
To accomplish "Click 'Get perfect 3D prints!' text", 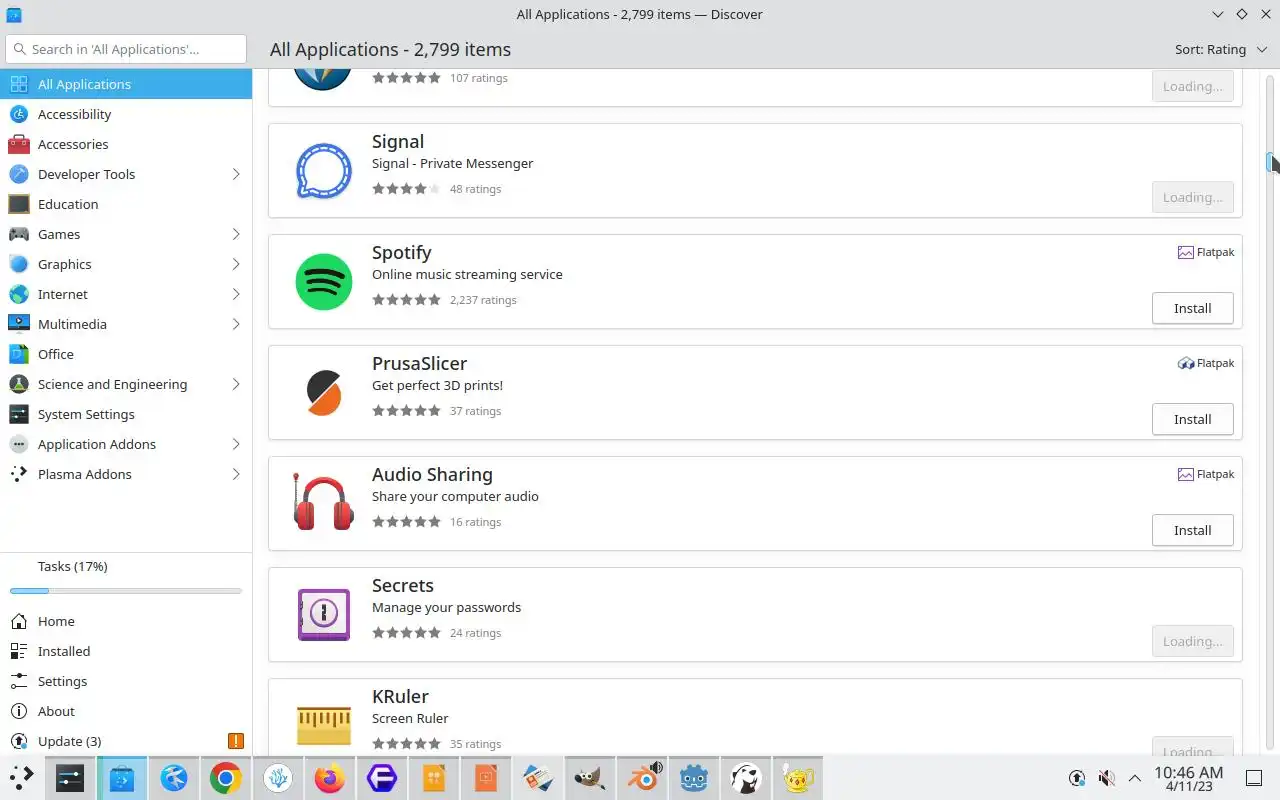I will point(437,386).
